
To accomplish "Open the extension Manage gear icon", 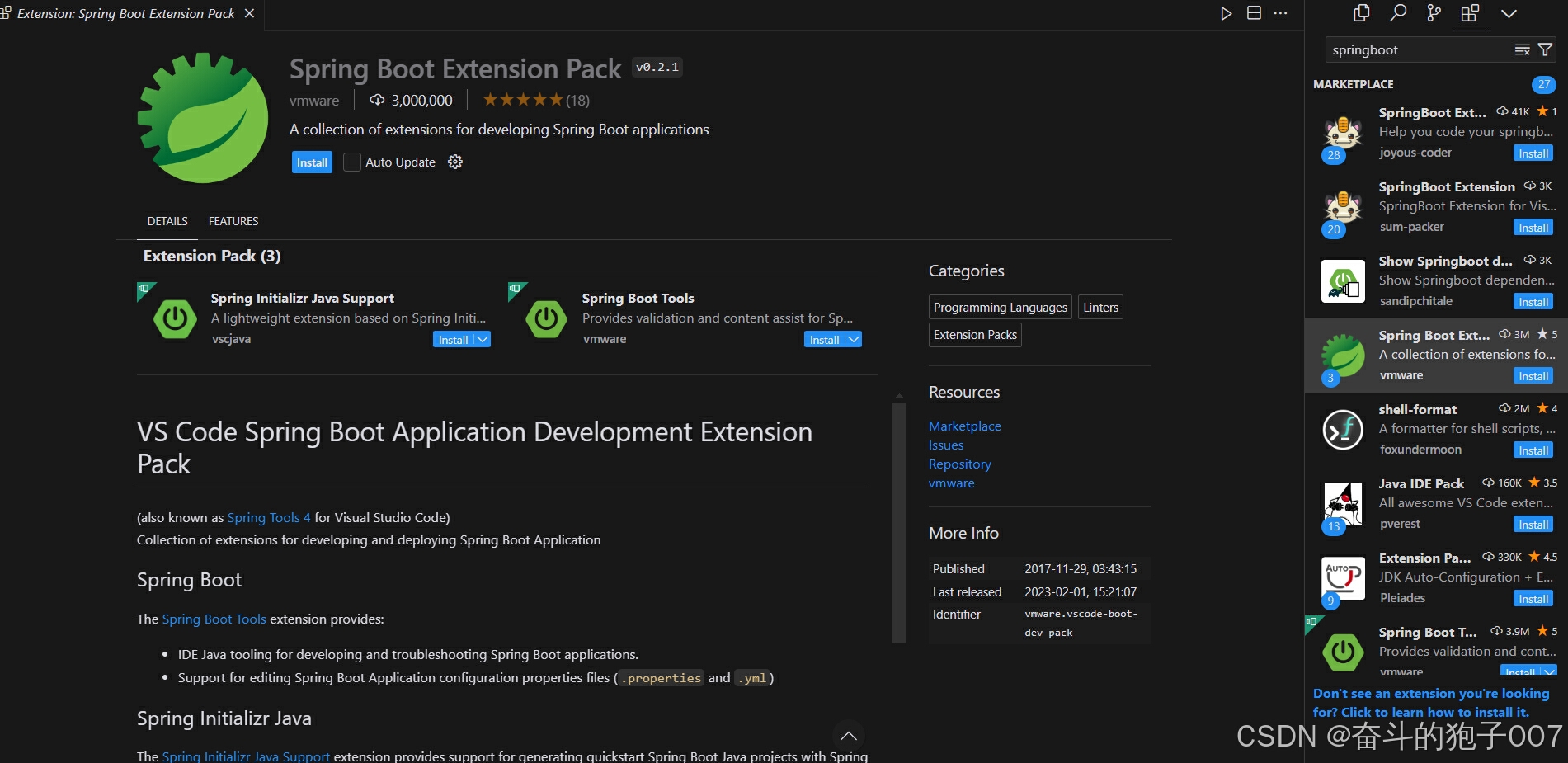I will tap(455, 162).
